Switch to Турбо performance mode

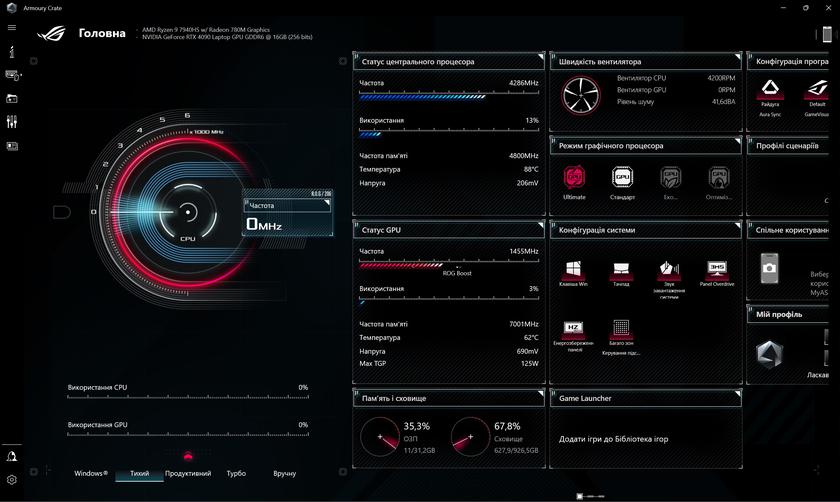click(236, 473)
